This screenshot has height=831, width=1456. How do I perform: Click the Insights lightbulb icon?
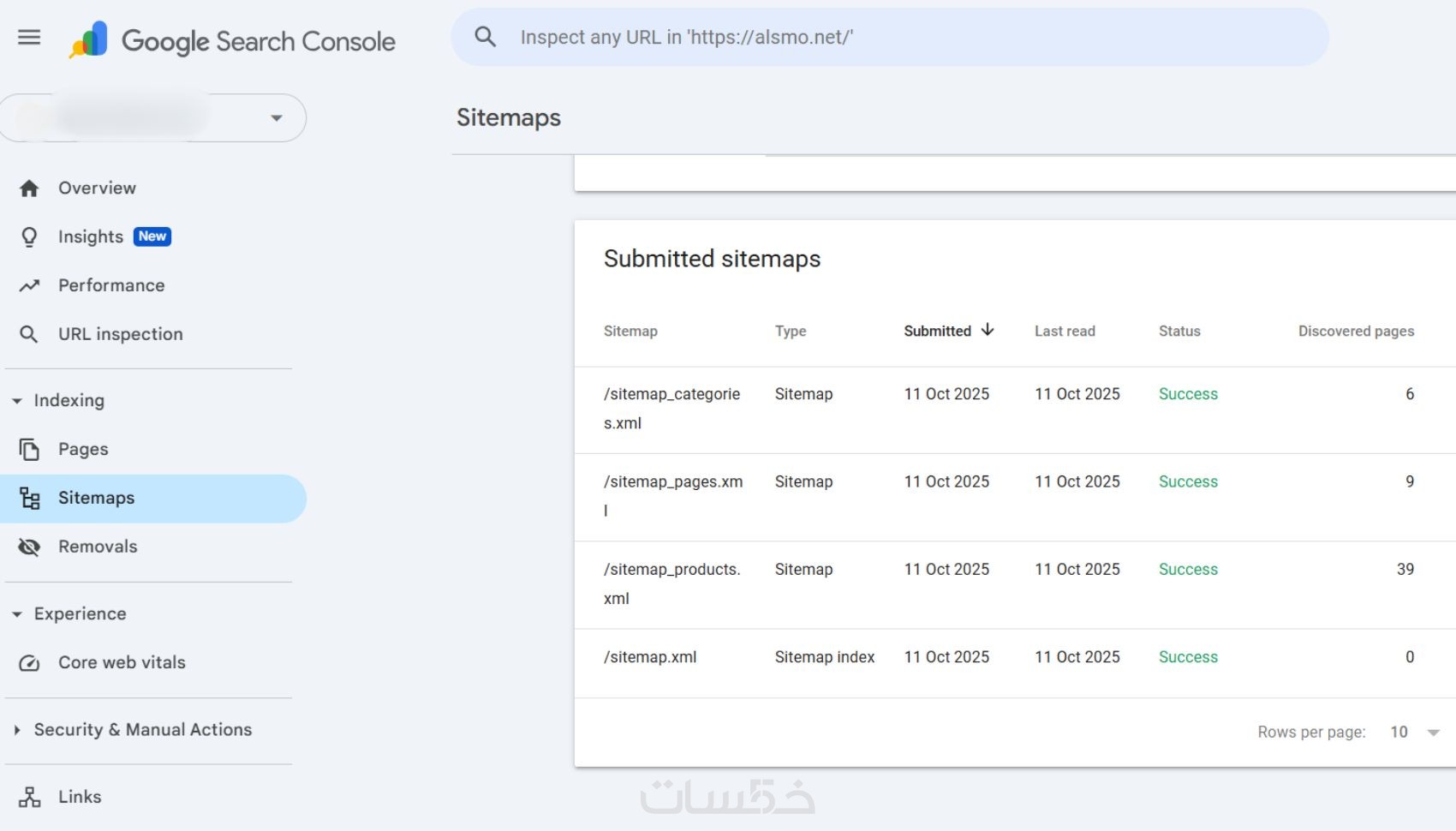[29, 237]
